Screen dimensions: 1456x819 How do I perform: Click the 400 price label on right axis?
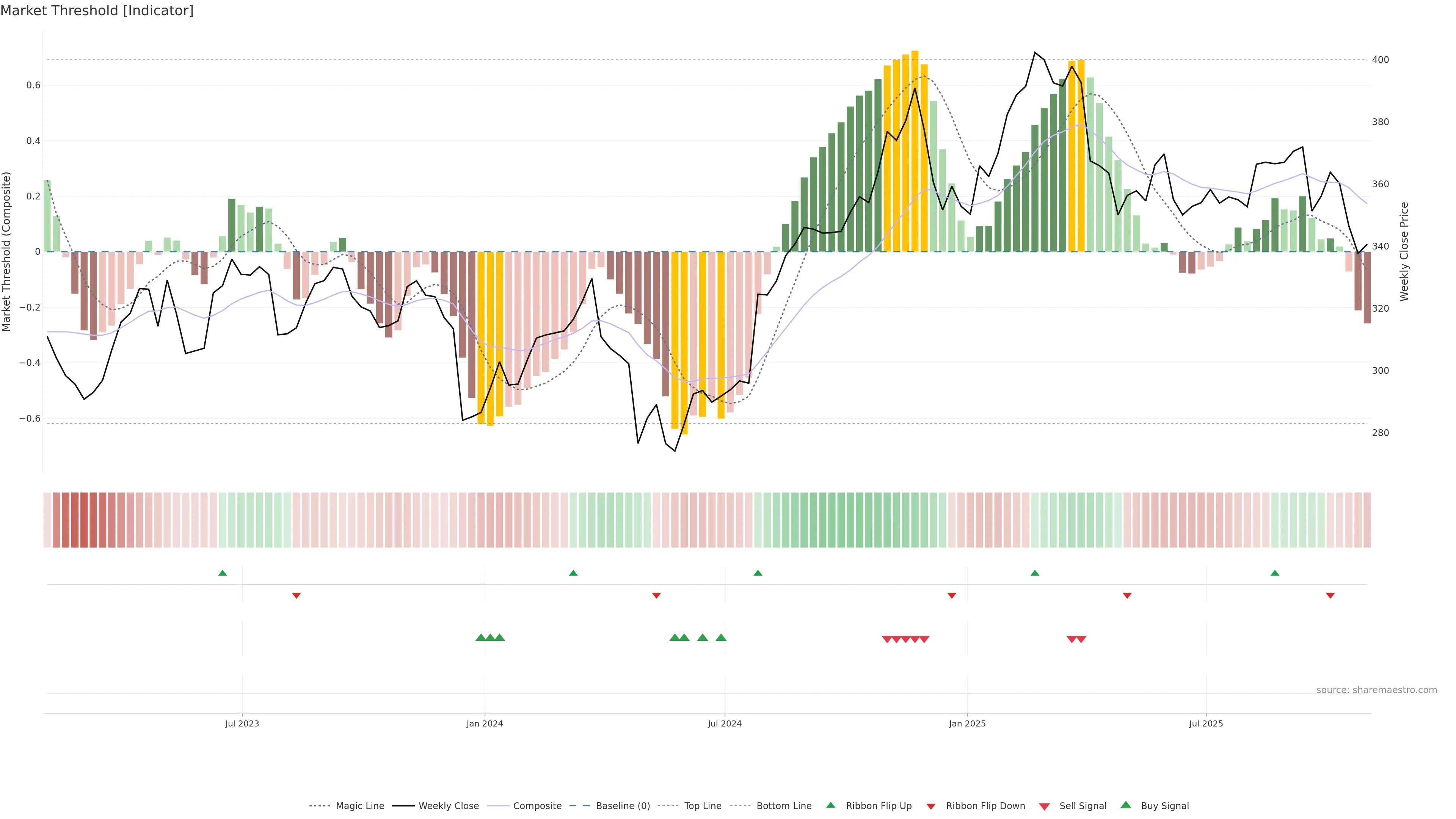[x=1380, y=60]
